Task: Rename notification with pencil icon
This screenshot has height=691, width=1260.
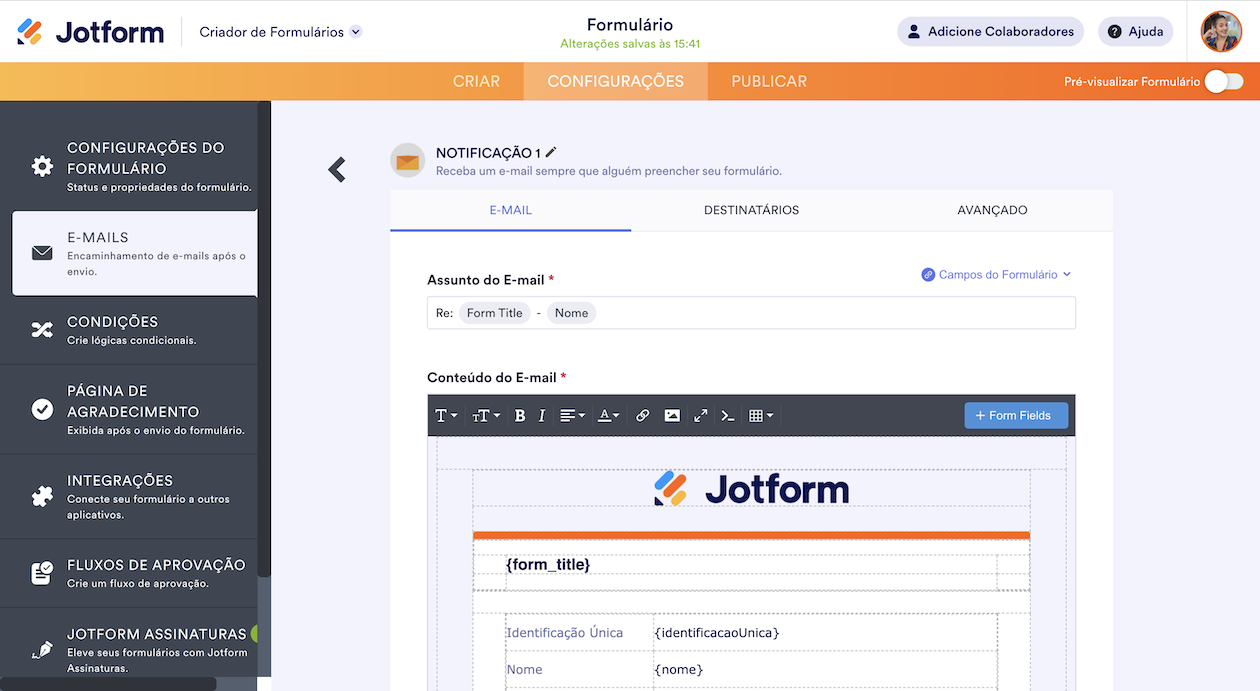Action: pyautogui.click(x=551, y=152)
